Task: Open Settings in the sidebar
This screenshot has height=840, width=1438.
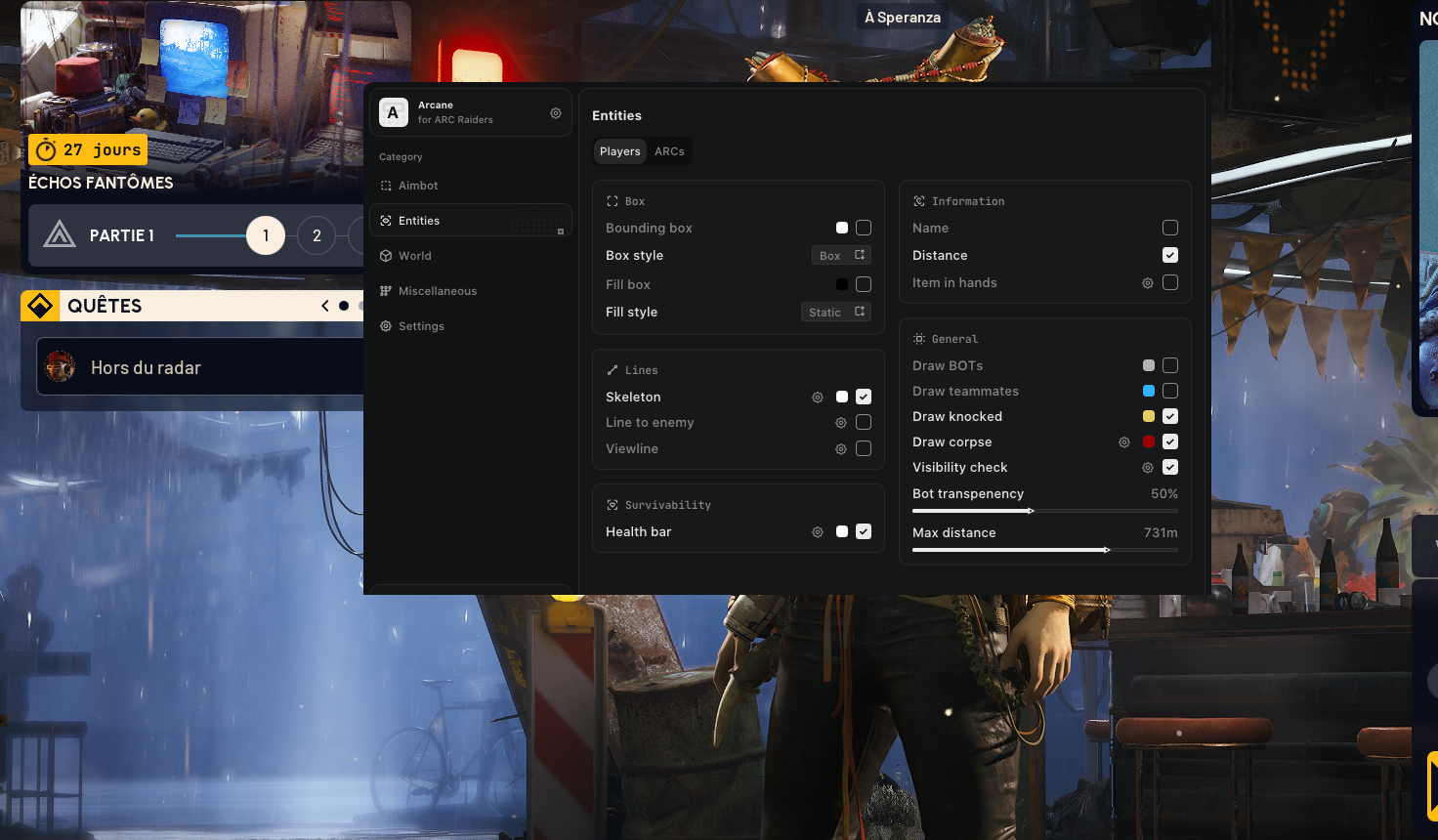Action: 470,326
